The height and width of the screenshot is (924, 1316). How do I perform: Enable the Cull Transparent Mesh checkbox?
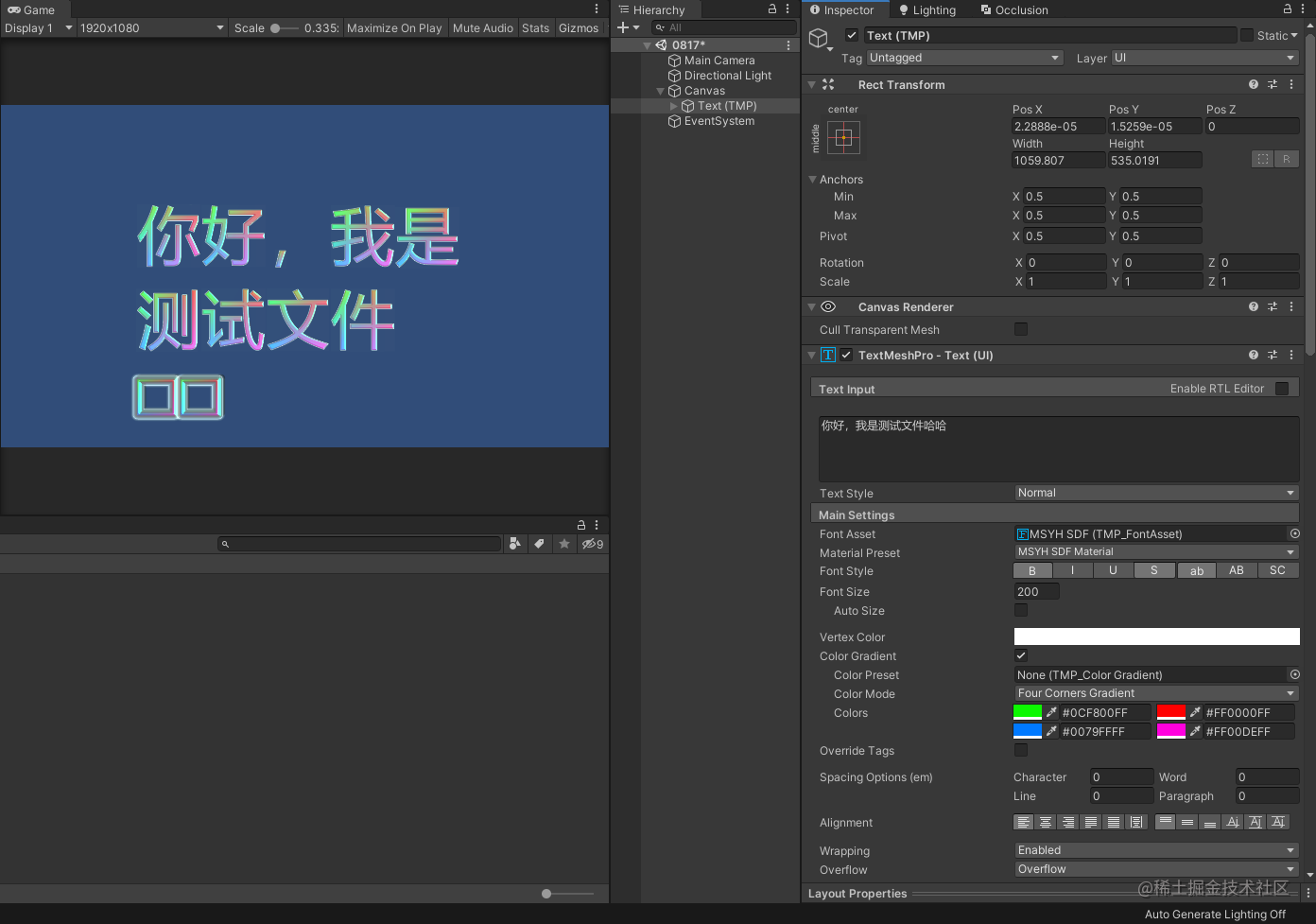pyautogui.click(x=1020, y=329)
